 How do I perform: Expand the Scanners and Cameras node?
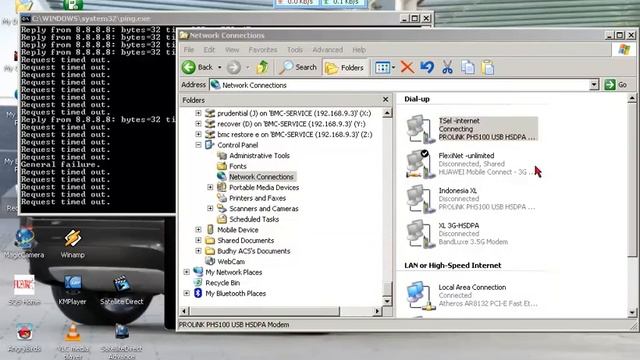coord(210,209)
